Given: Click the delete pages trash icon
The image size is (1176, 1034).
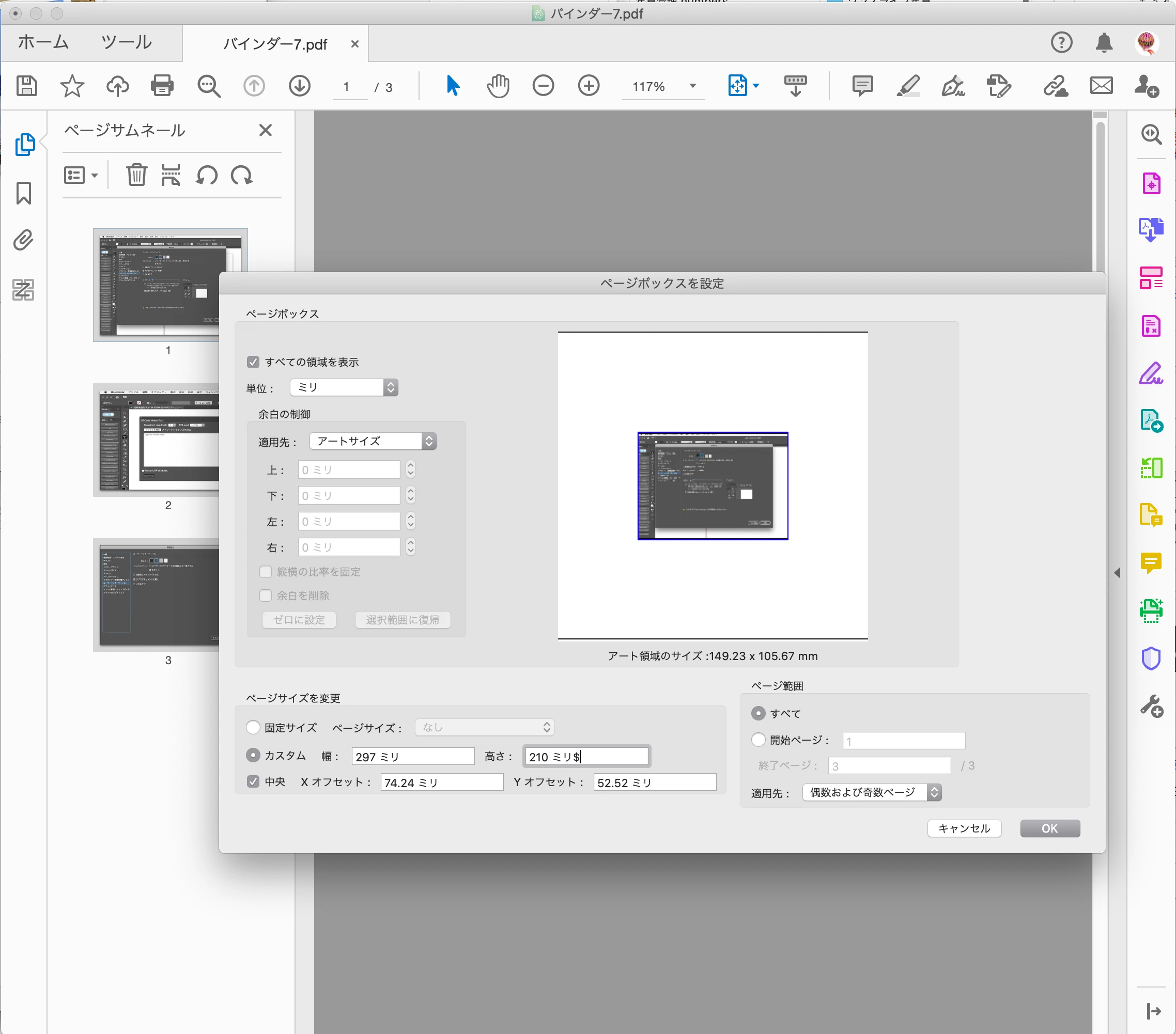Looking at the screenshot, I should (x=136, y=175).
